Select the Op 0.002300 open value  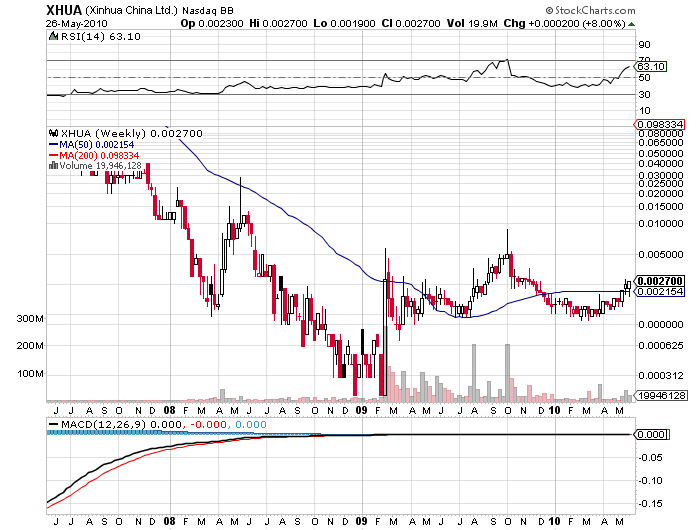(x=212, y=23)
